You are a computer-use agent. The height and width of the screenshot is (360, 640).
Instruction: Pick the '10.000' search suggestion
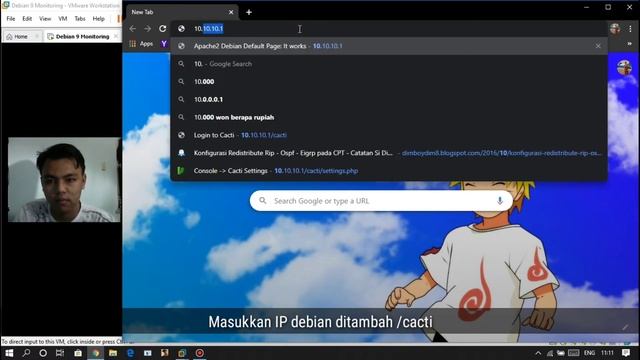click(x=389, y=82)
